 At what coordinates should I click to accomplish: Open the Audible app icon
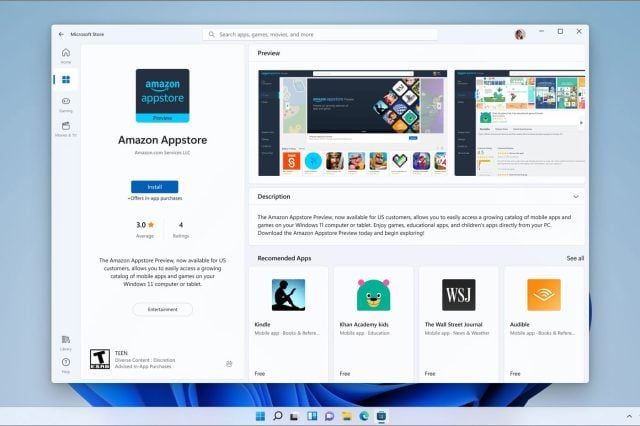click(544, 295)
